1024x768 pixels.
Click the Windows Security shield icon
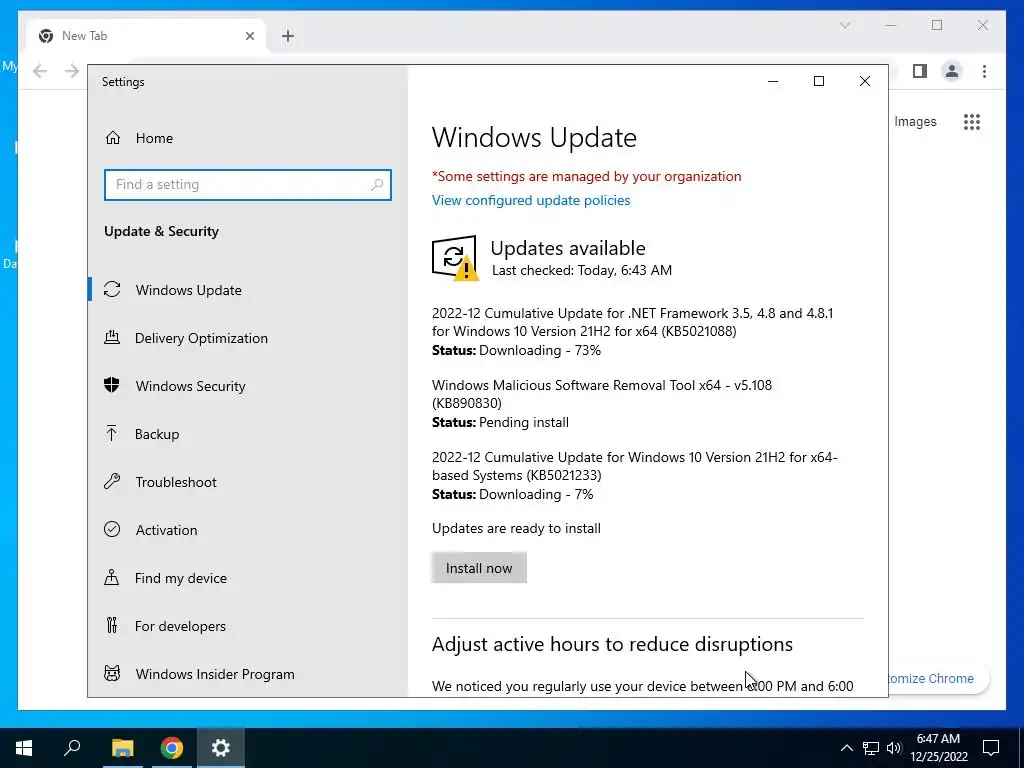coord(112,385)
